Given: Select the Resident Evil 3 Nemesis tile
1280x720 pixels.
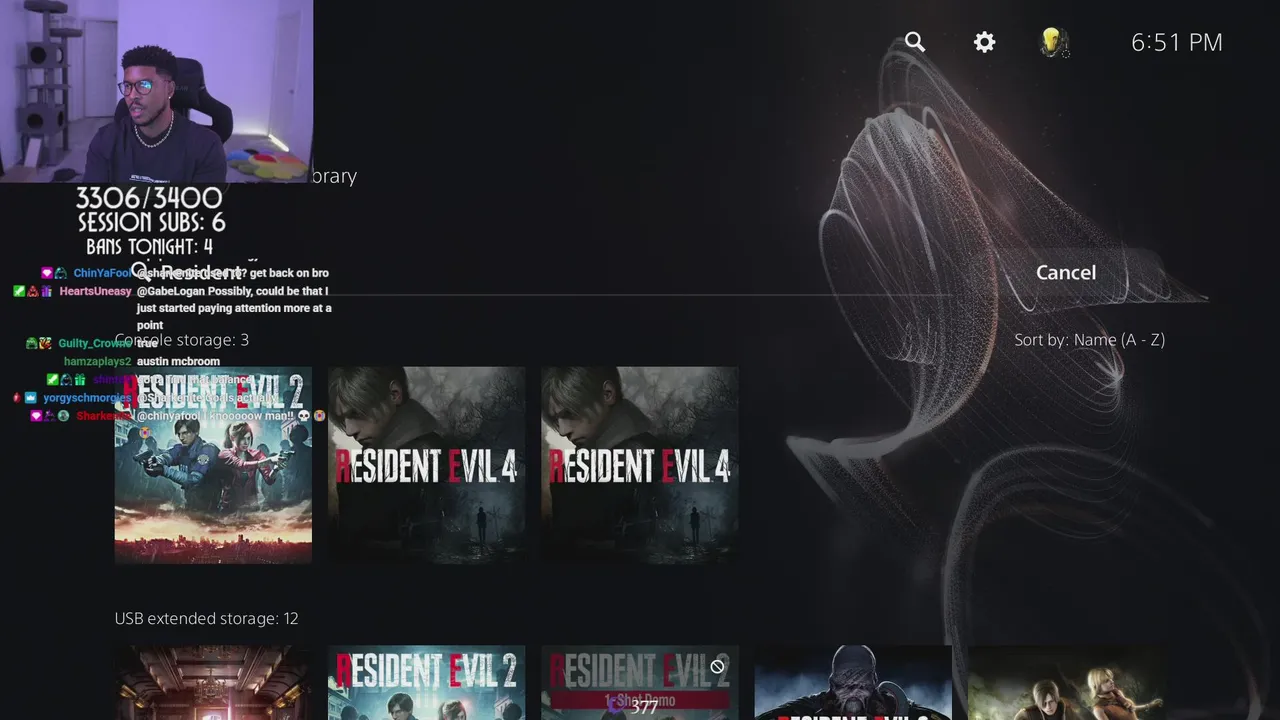Looking at the screenshot, I should [x=853, y=683].
